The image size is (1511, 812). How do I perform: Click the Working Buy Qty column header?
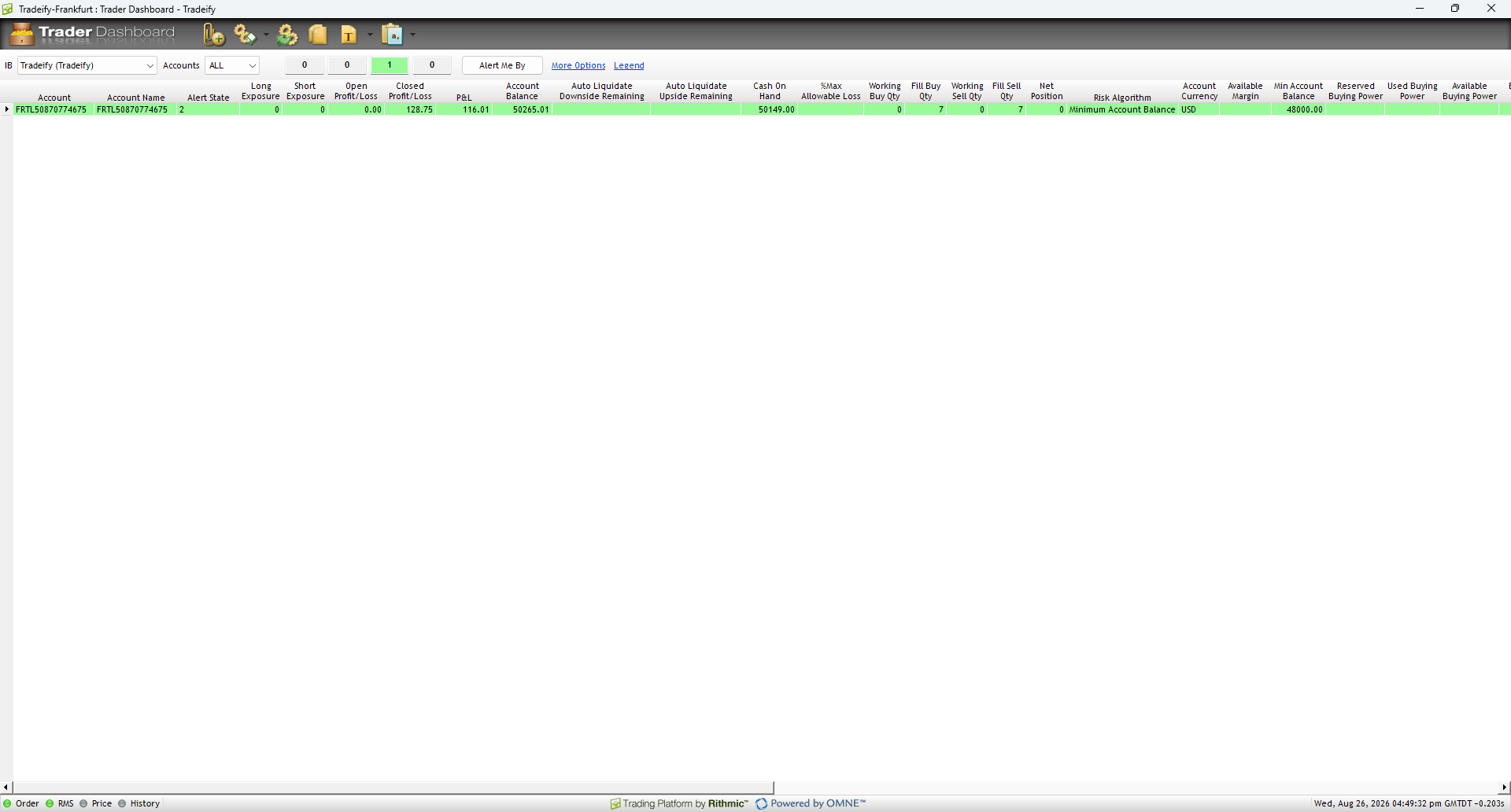pyautogui.click(x=885, y=91)
